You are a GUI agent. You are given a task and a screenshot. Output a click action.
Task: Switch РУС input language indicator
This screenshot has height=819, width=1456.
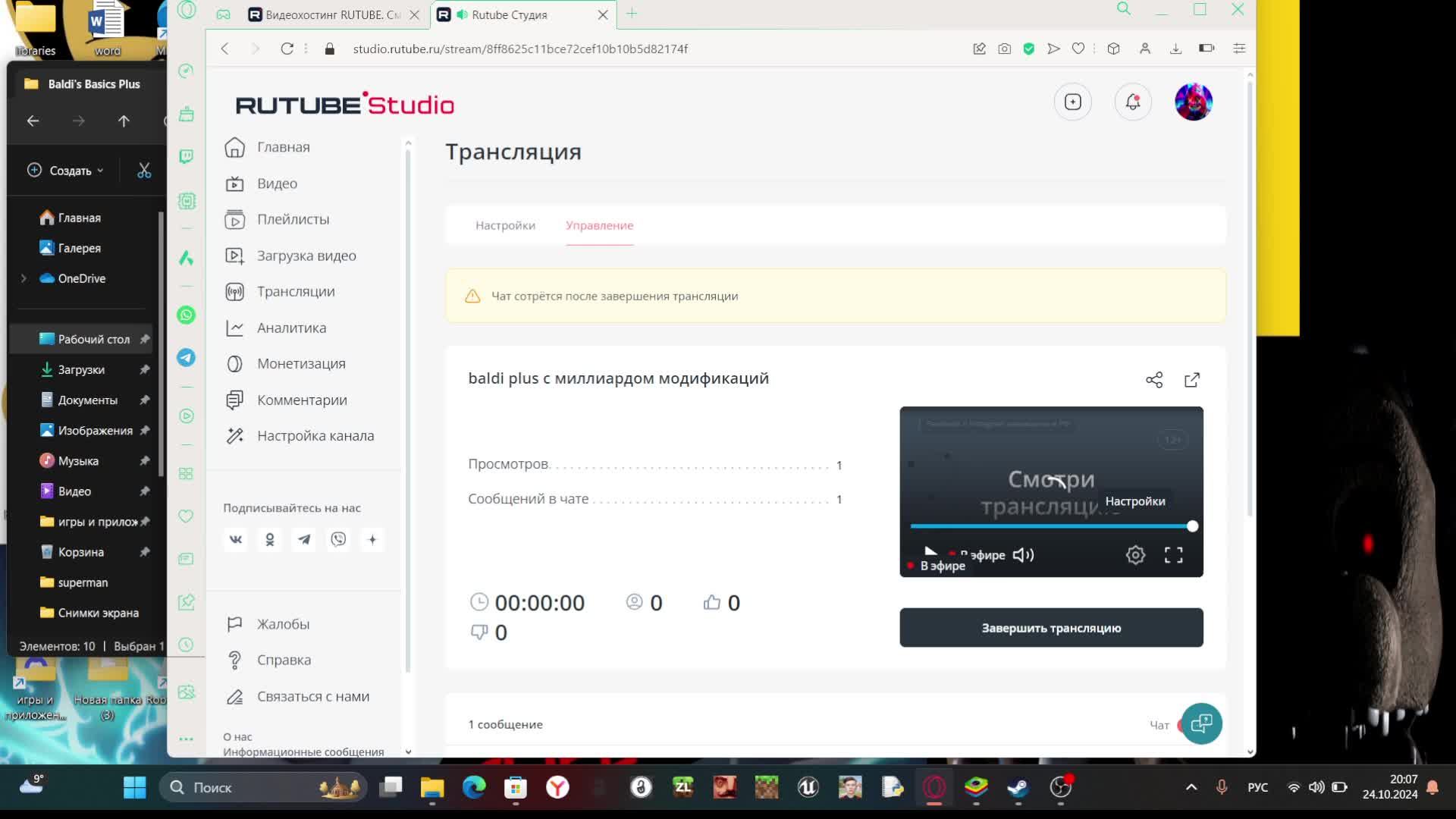pos(1257,787)
